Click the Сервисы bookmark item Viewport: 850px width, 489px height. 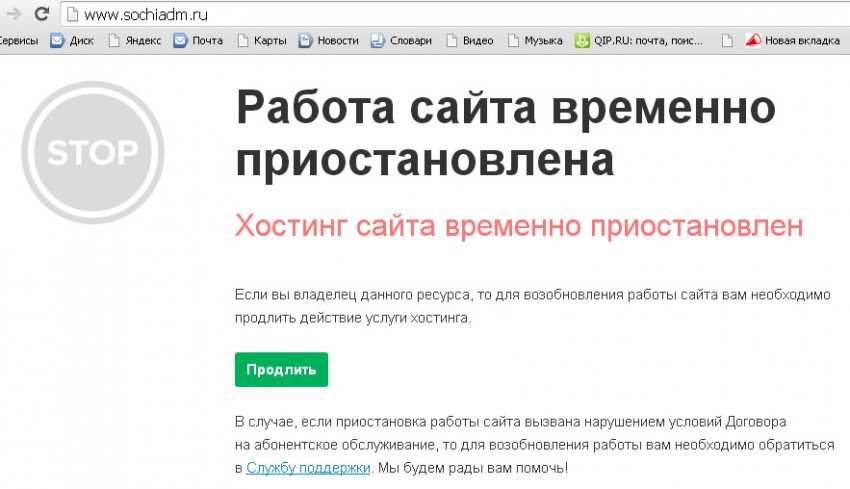pos(18,41)
